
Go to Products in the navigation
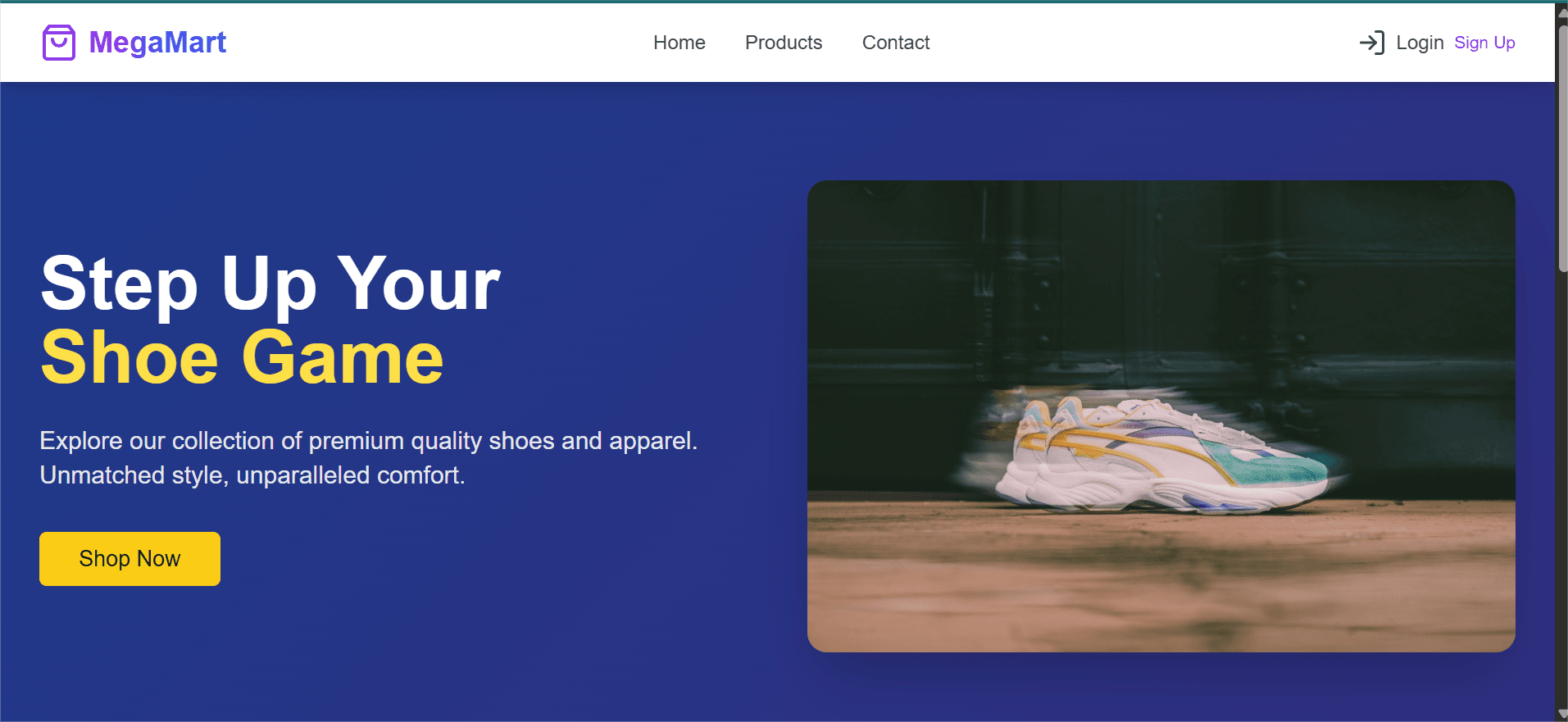tap(783, 43)
